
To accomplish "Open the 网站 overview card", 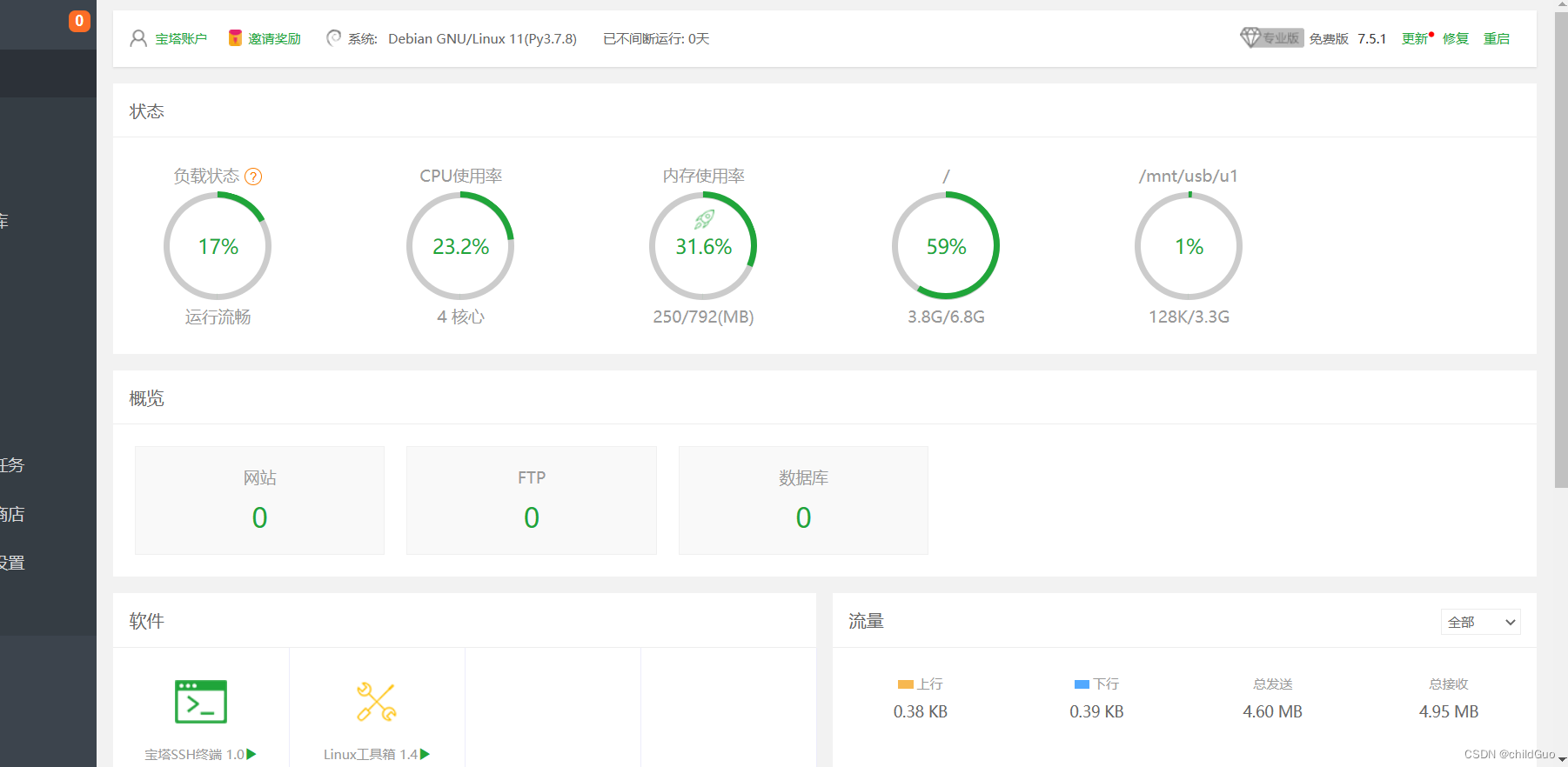I will (259, 500).
